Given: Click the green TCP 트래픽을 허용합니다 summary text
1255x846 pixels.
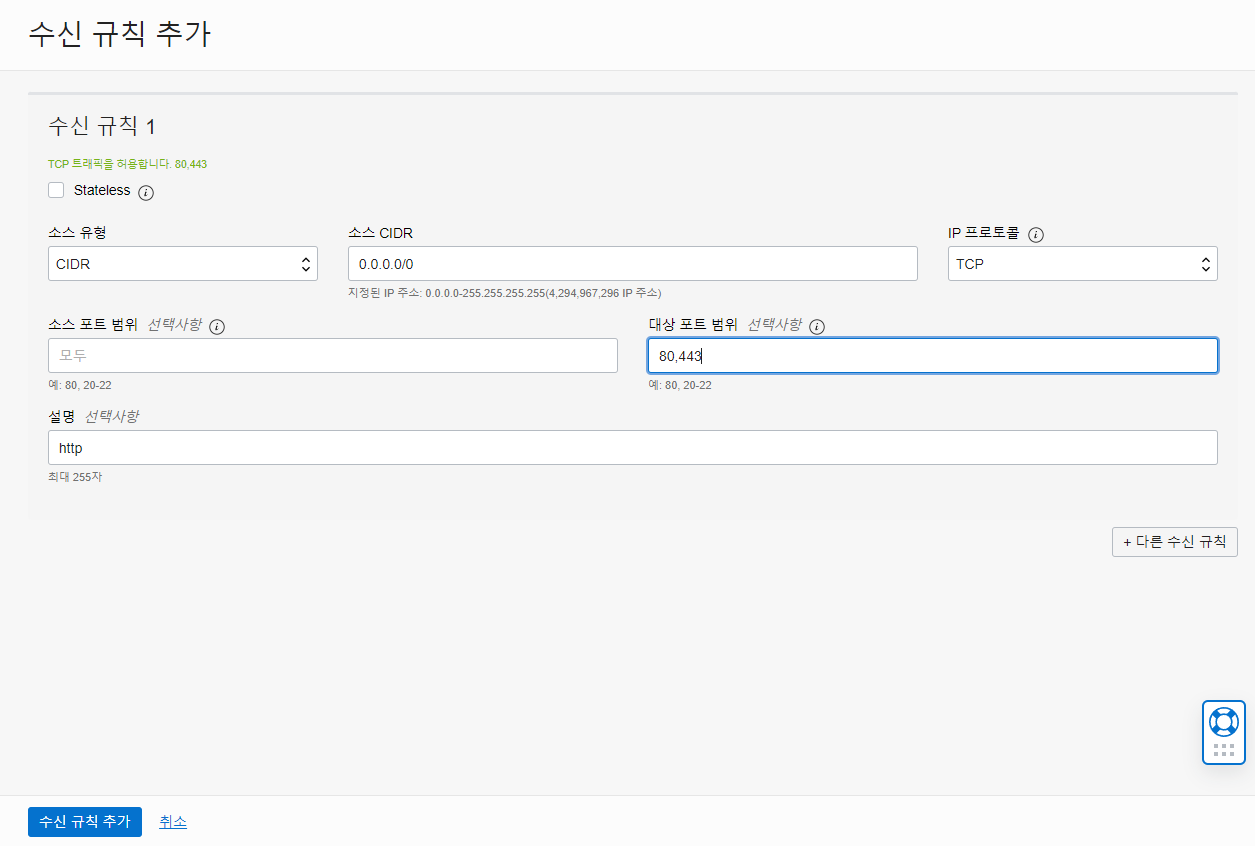Looking at the screenshot, I should (x=127, y=164).
